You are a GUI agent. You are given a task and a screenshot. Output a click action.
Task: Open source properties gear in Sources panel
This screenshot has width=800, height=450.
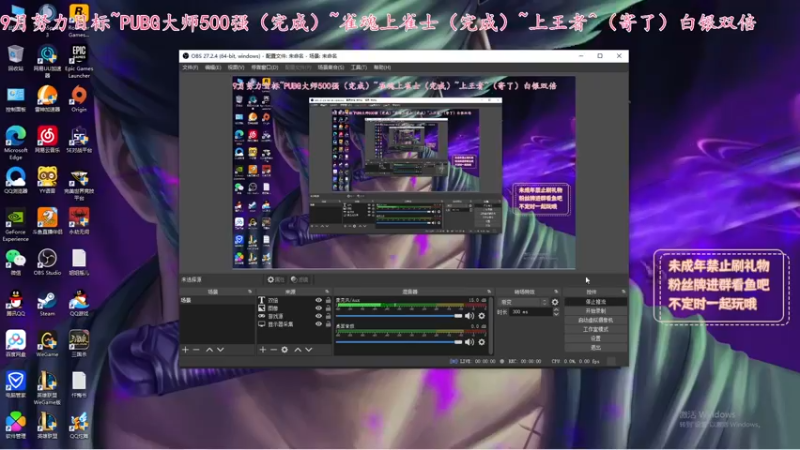[285, 349]
